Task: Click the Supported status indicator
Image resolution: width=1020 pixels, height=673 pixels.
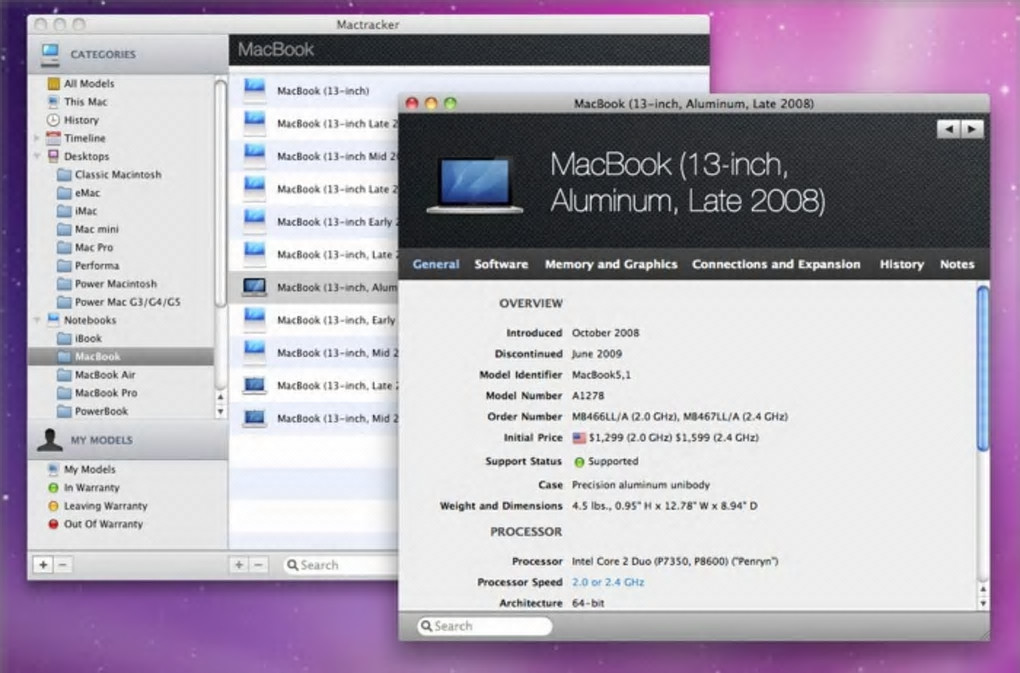Action: [579, 462]
